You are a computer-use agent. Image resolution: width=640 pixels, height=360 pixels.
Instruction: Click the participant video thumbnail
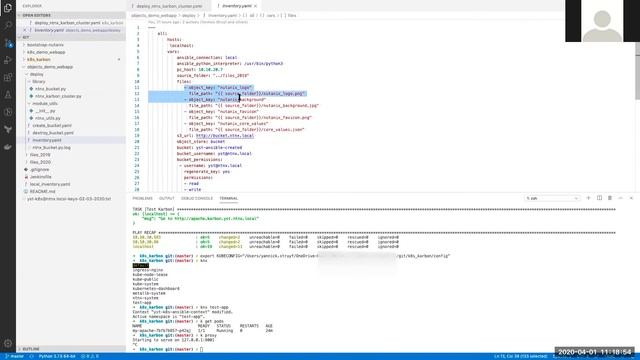[x=602, y=21]
